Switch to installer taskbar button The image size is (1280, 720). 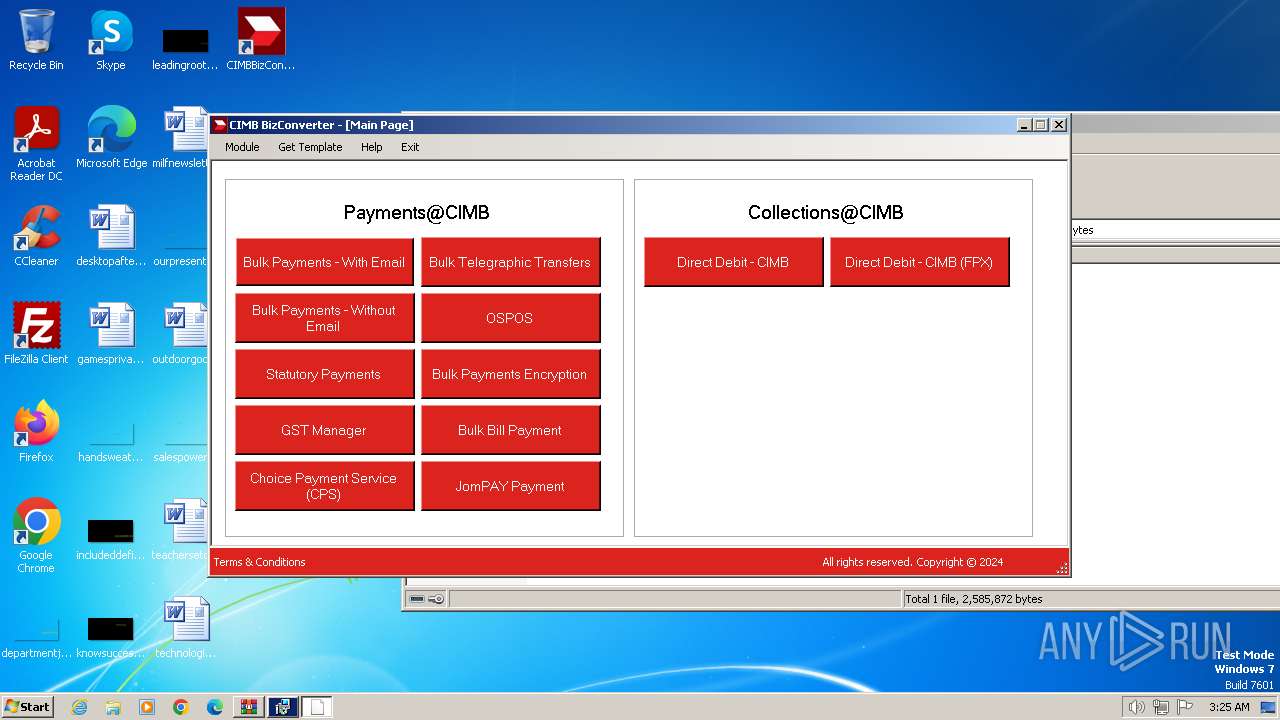click(x=283, y=707)
